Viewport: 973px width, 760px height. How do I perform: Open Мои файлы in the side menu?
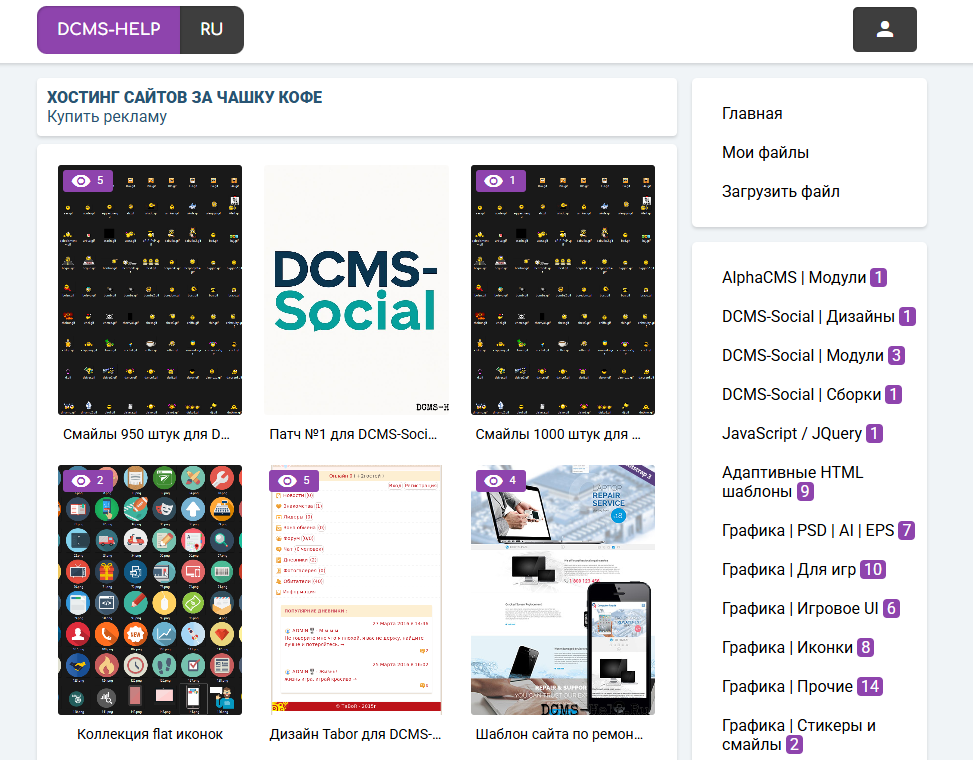tap(765, 153)
